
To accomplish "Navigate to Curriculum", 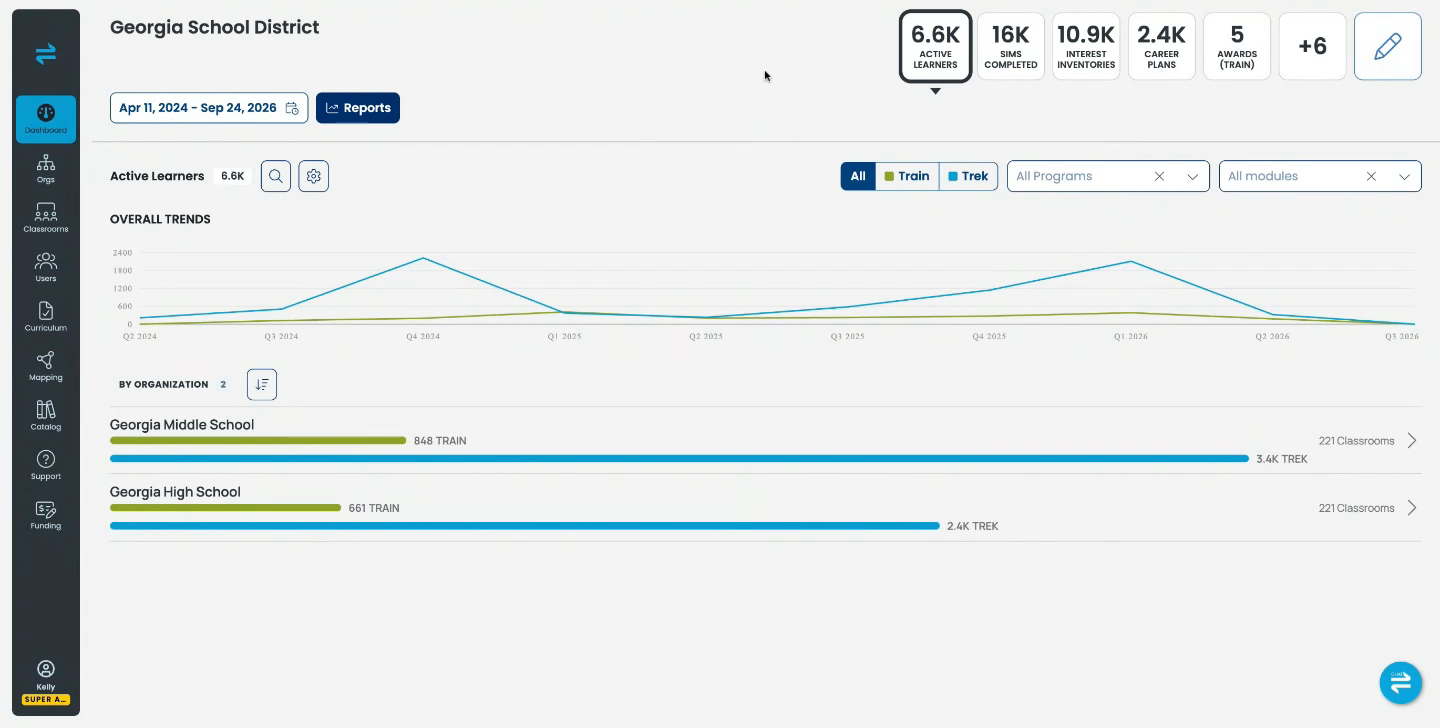I will (x=46, y=317).
